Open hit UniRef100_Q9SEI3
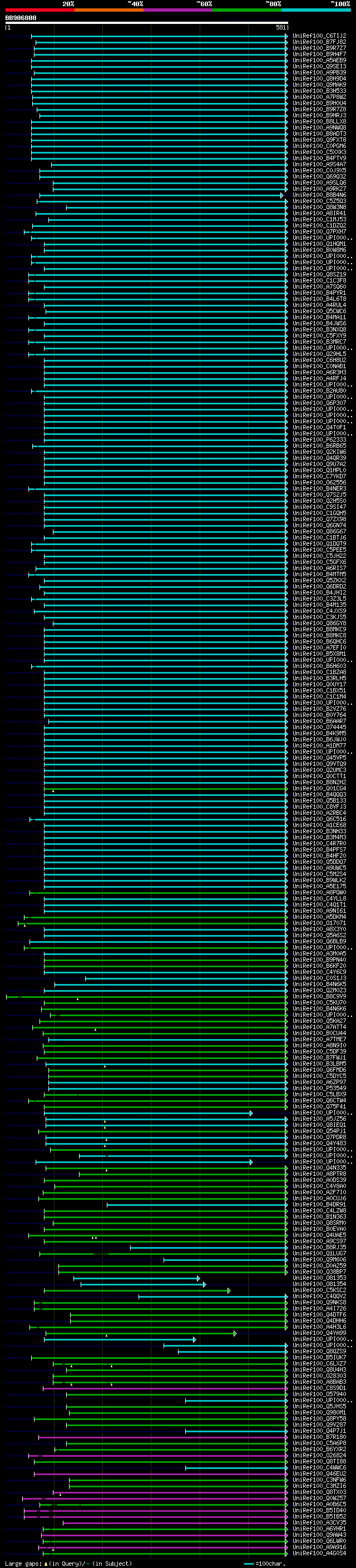 (319, 66)
